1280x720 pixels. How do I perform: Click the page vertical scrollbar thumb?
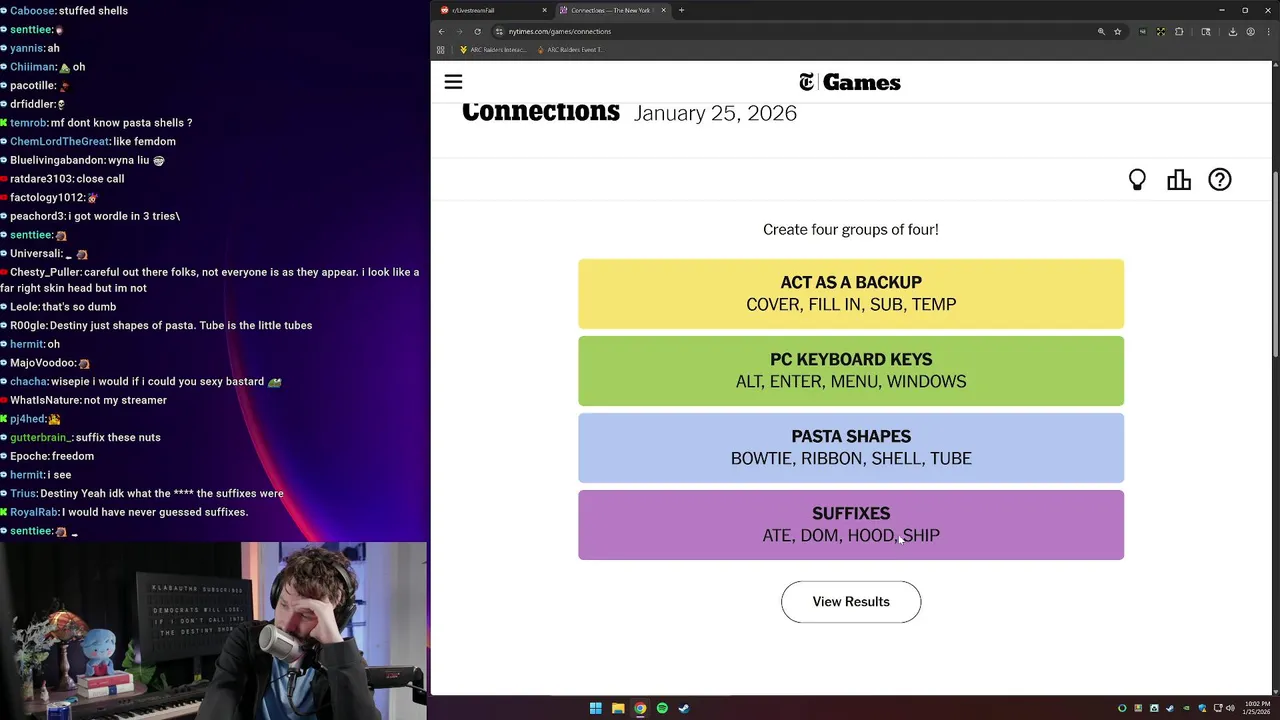[1275, 262]
